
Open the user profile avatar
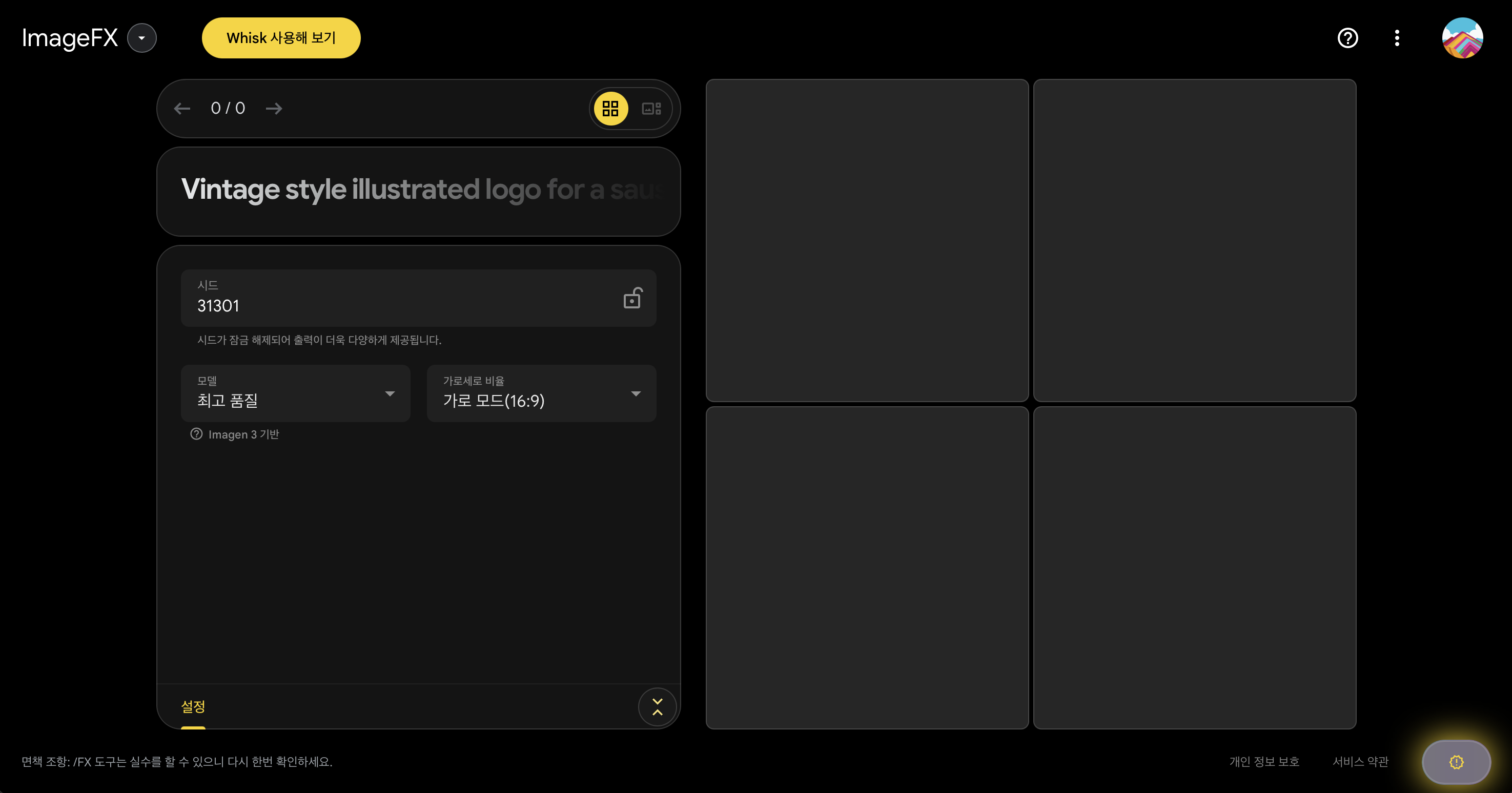[x=1462, y=38]
